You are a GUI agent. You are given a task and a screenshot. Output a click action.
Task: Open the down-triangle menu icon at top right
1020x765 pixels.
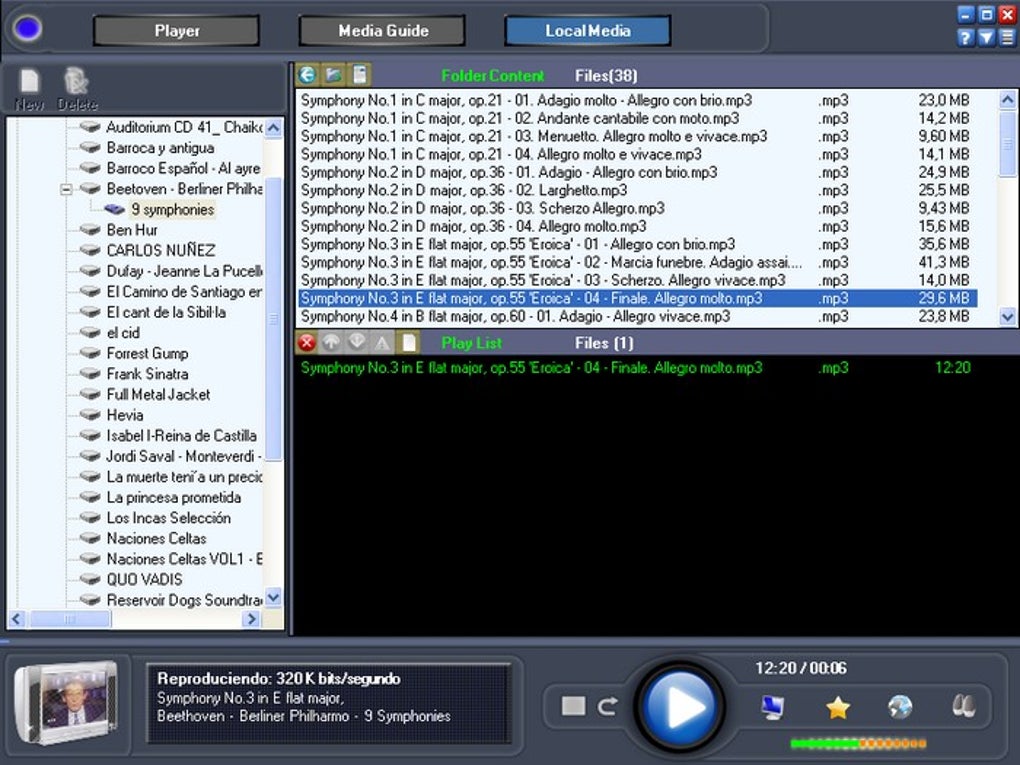[x=986, y=38]
